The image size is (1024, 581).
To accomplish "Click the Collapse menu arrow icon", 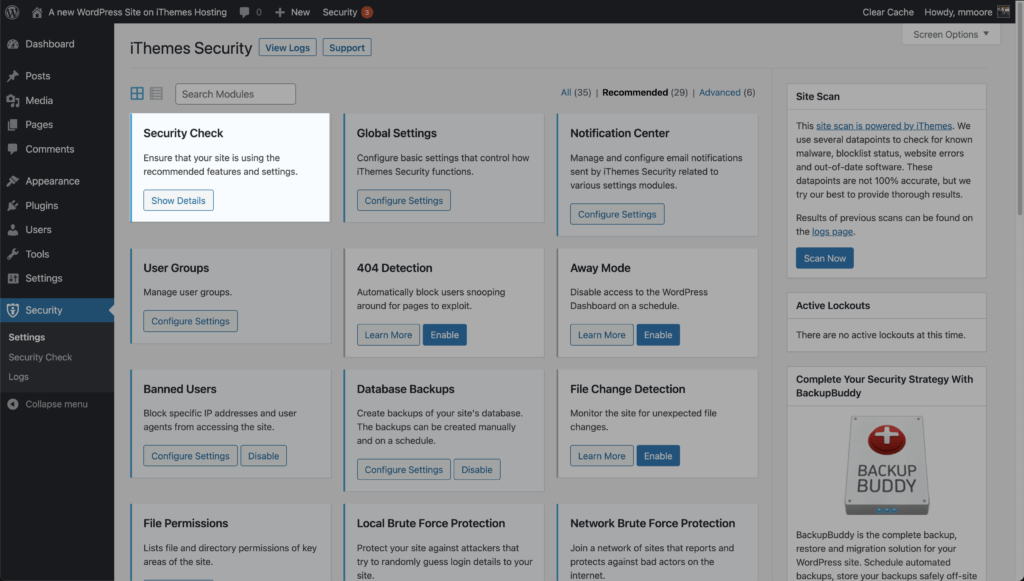I will (12, 404).
